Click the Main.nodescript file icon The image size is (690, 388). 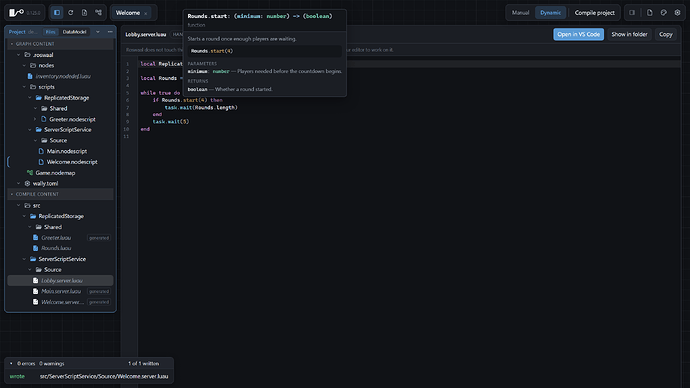[41, 151]
